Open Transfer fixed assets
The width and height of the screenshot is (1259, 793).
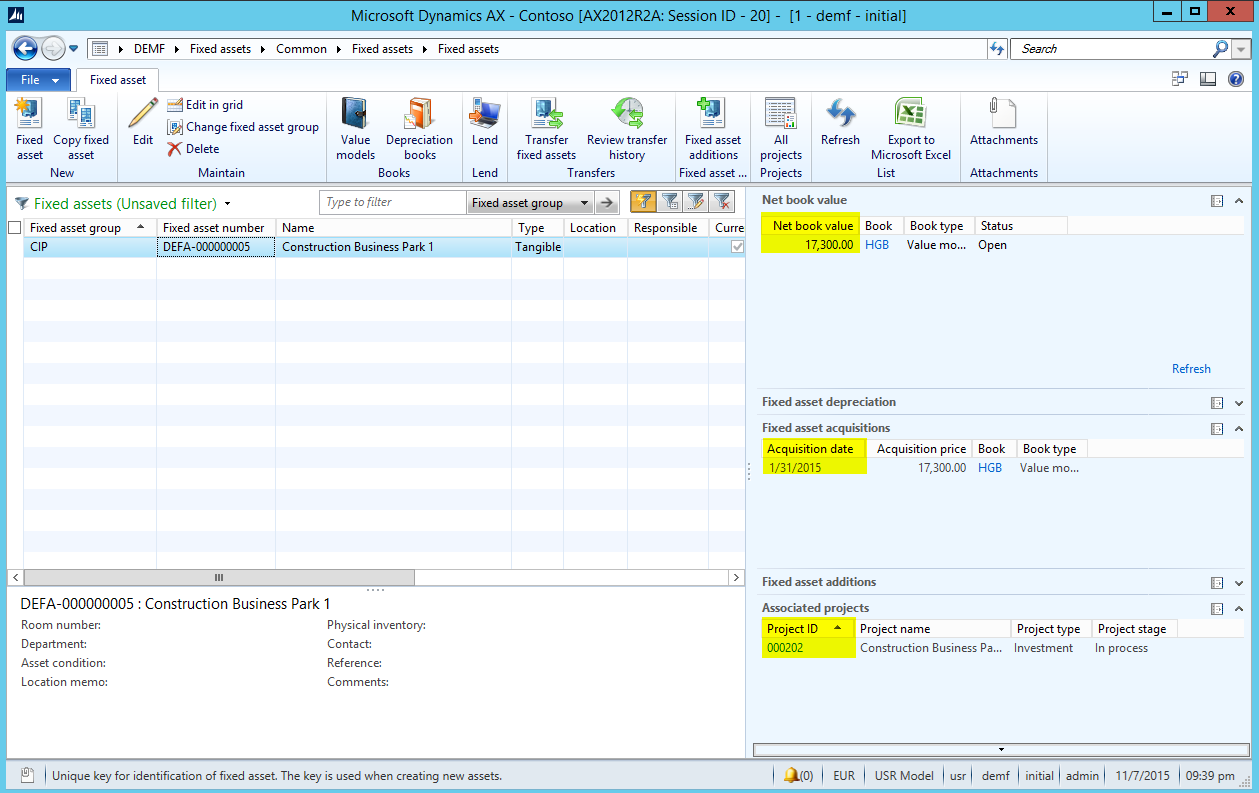click(x=546, y=115)
